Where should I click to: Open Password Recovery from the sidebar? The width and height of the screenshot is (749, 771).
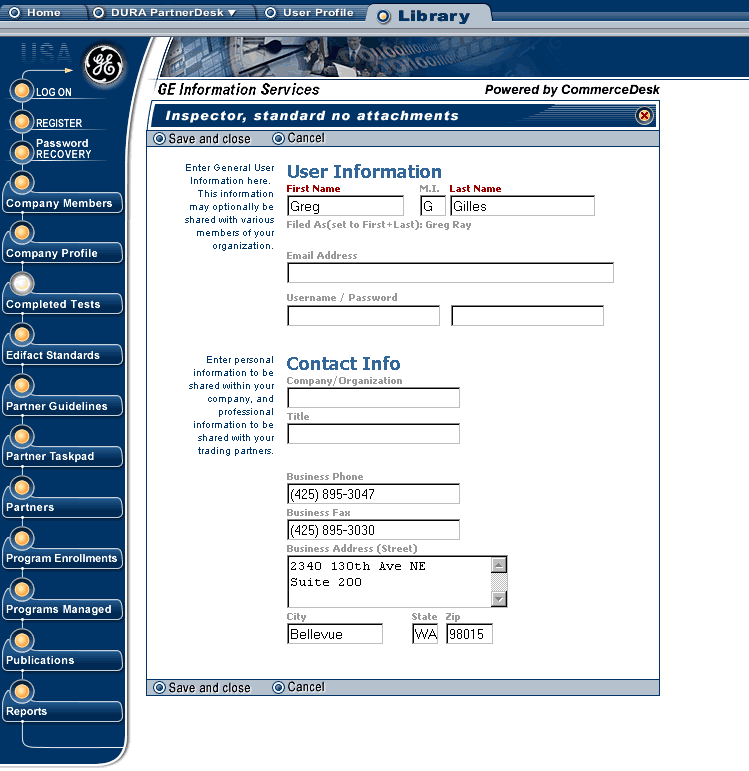[x=62, y=149]
